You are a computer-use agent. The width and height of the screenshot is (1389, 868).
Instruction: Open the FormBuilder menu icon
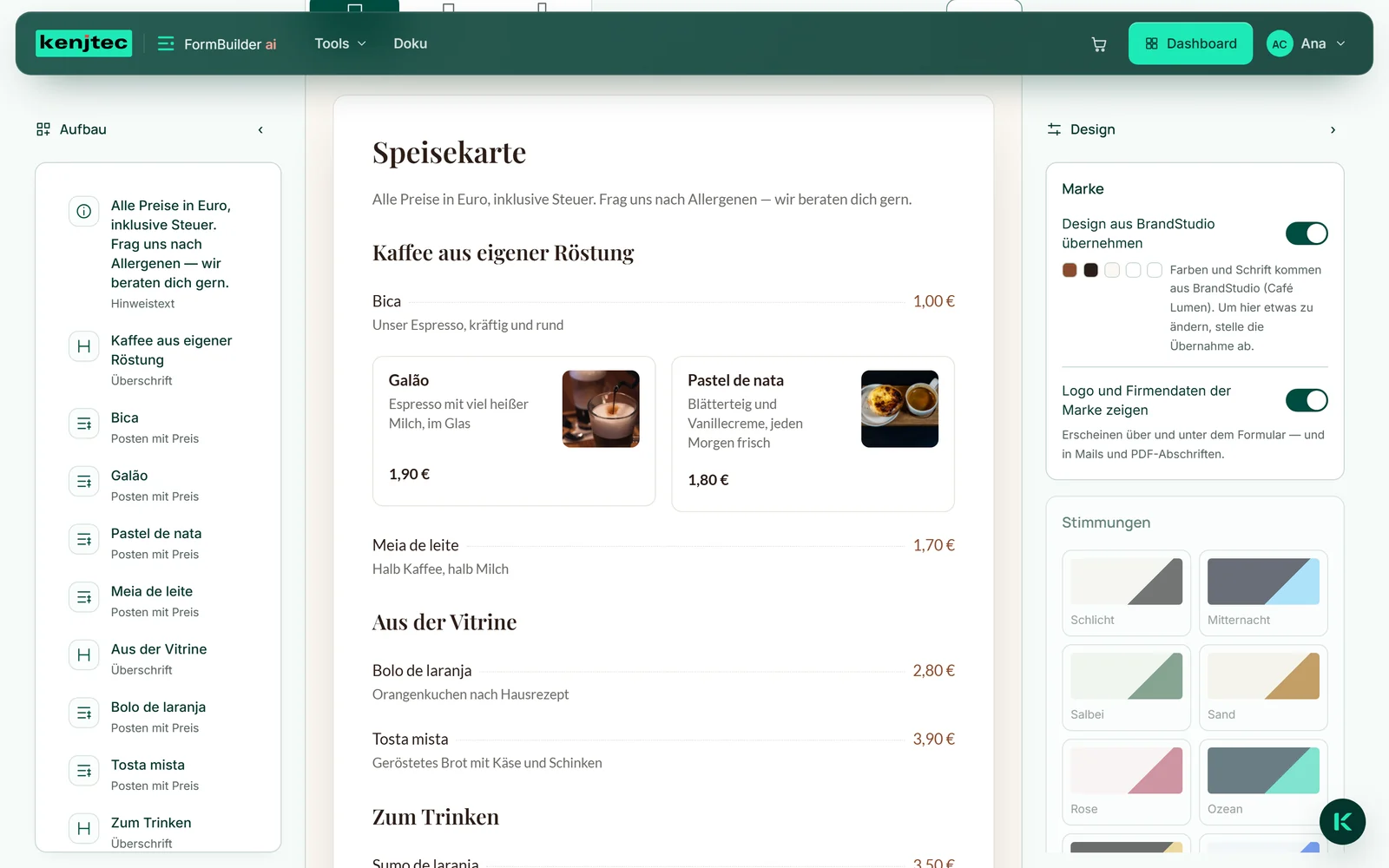pos(166,43)
